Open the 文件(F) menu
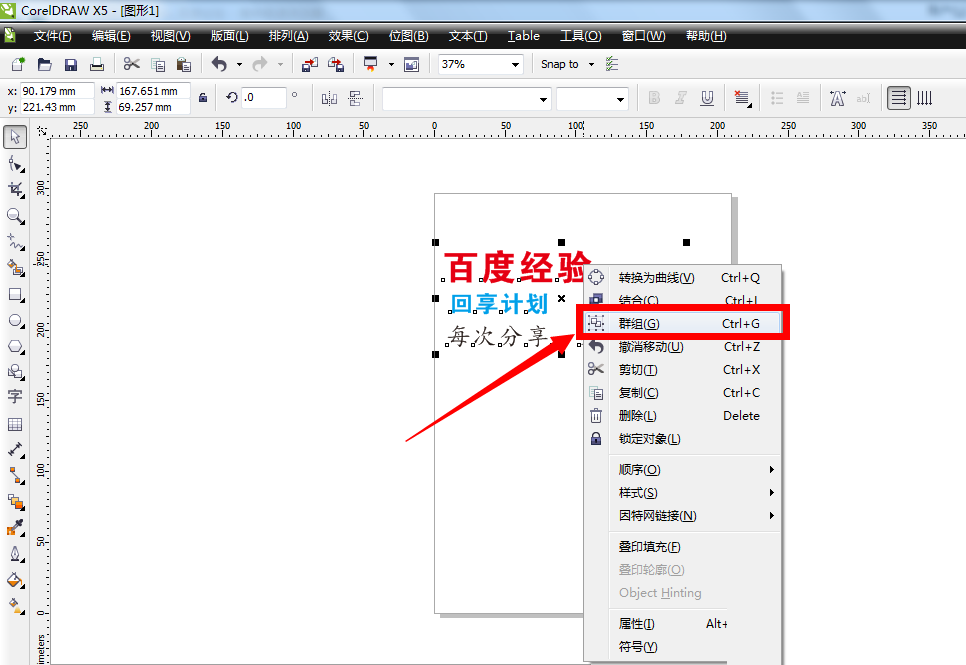Viewport: 966px width, 665px height. [x=52, y=36]
